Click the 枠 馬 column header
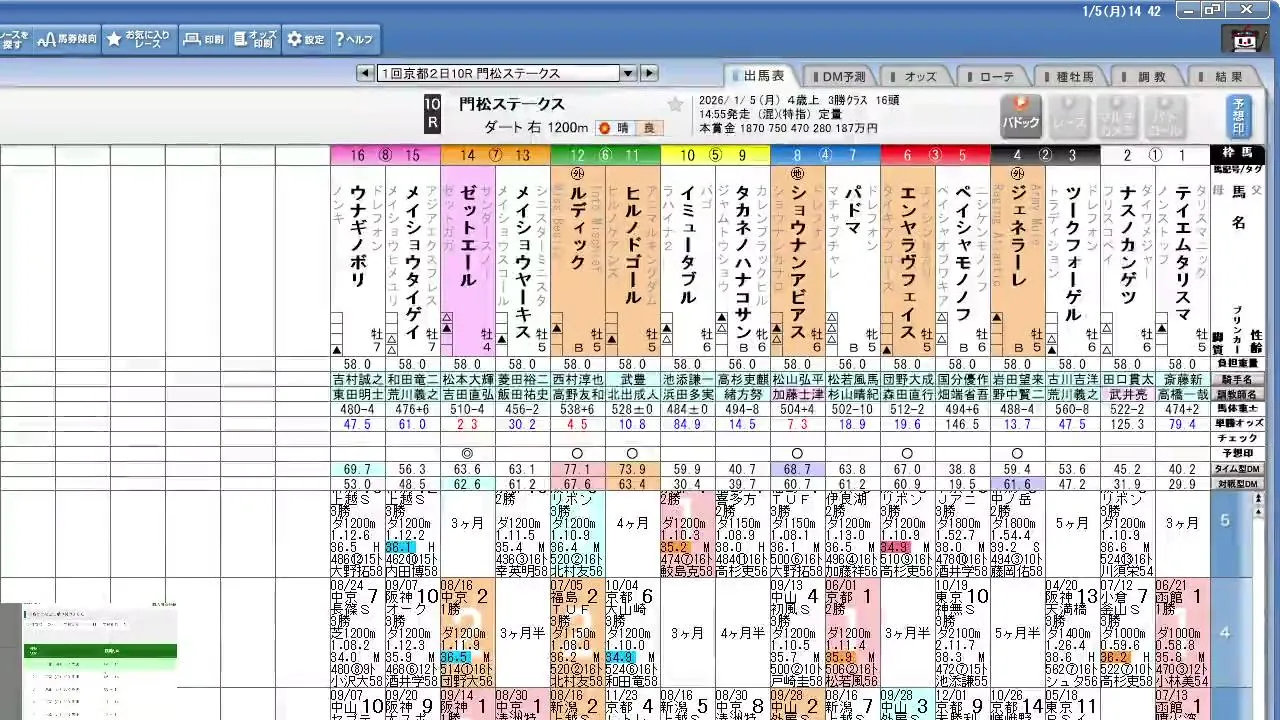The width and height of the screenshot is (1280, 720). pos(1238,155)
